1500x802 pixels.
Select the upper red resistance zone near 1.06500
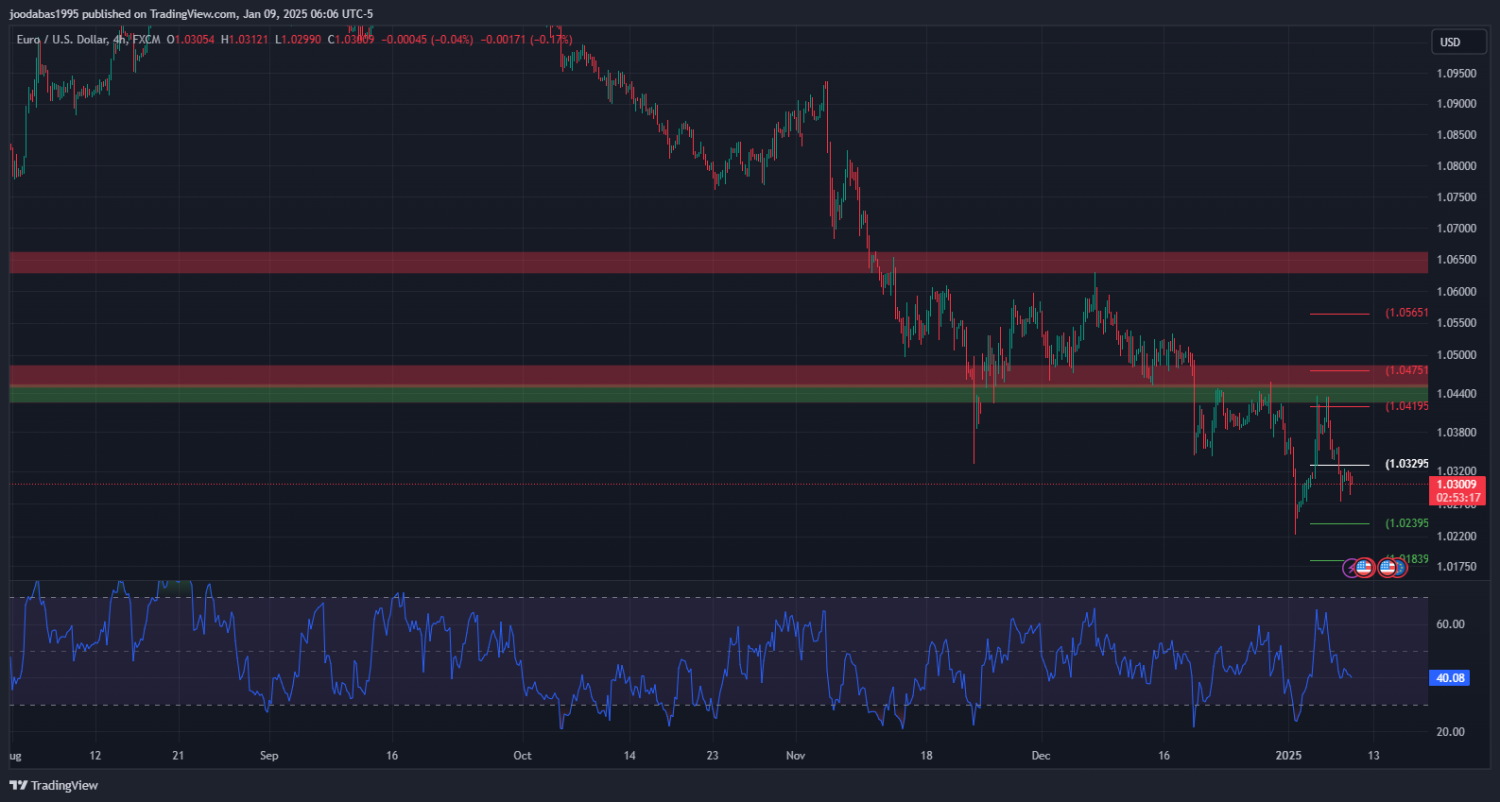[700, 262]
